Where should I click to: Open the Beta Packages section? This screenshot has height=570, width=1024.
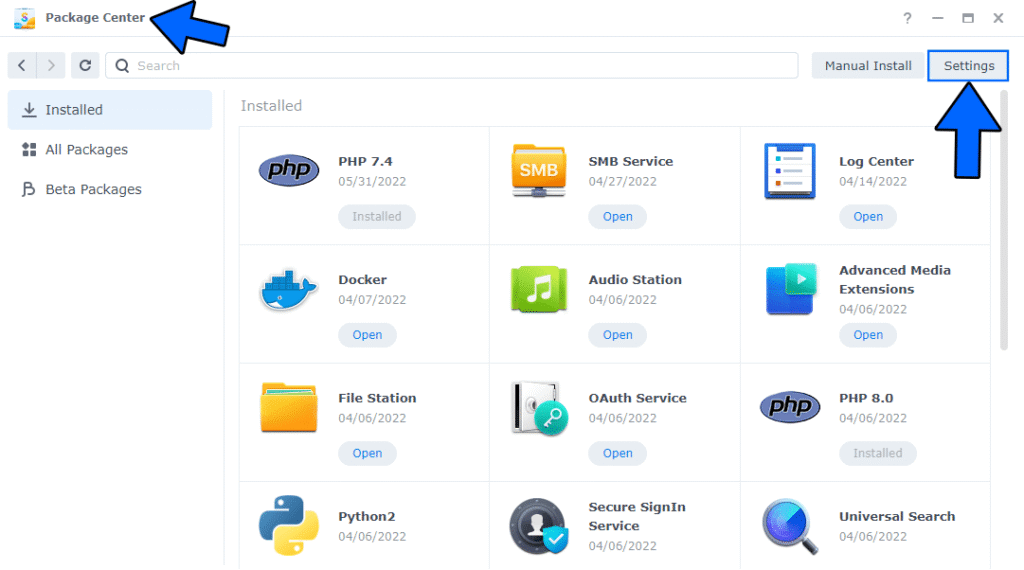click(x=93, y=189)
